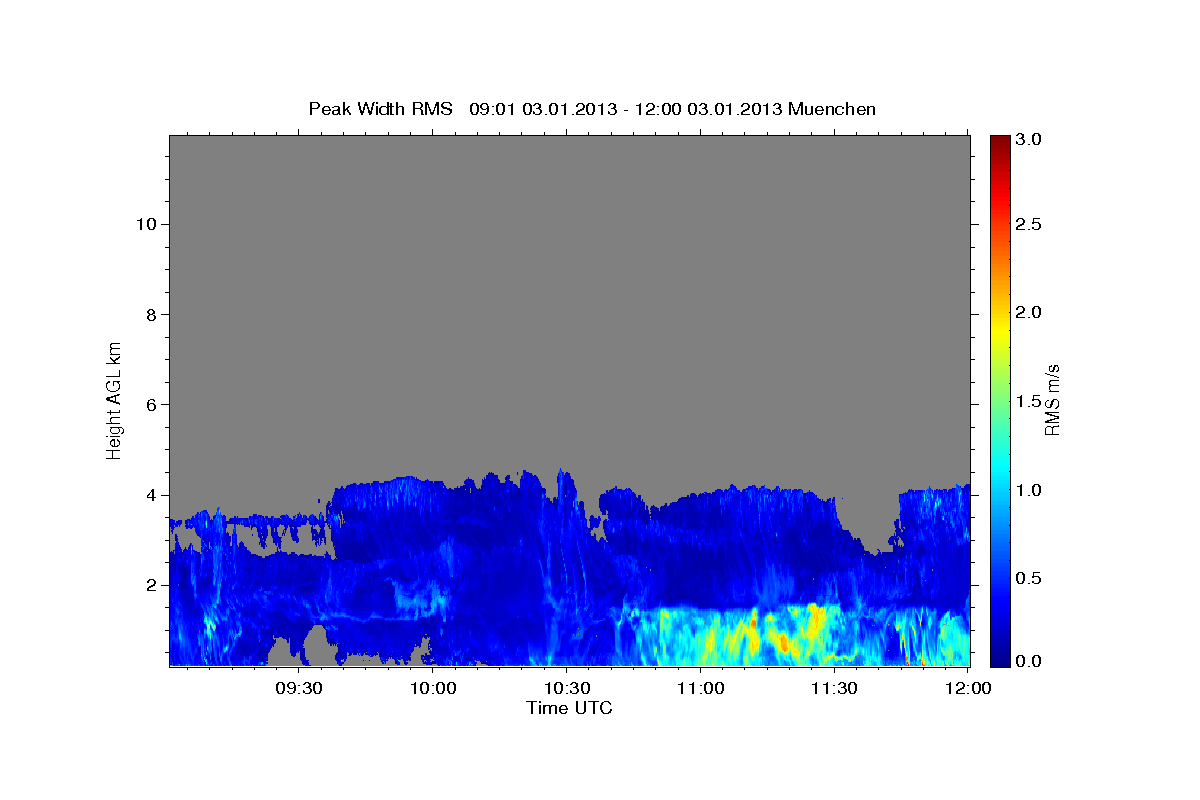
Task: Click the 10:30 time tick label
Action: (566, 688)
